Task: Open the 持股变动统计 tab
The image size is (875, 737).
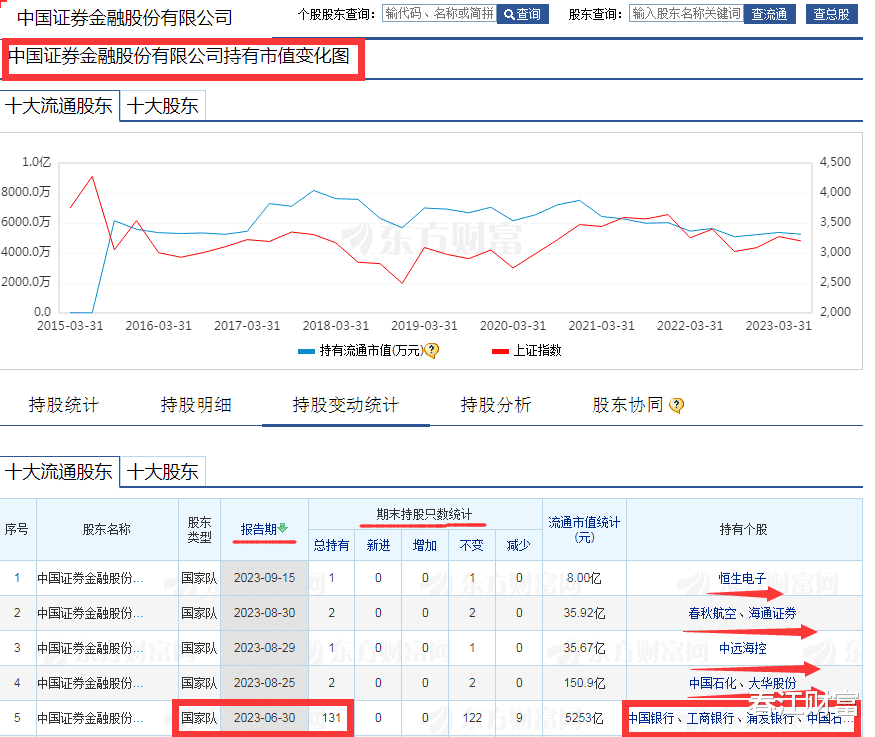Action: coord(345,405)
